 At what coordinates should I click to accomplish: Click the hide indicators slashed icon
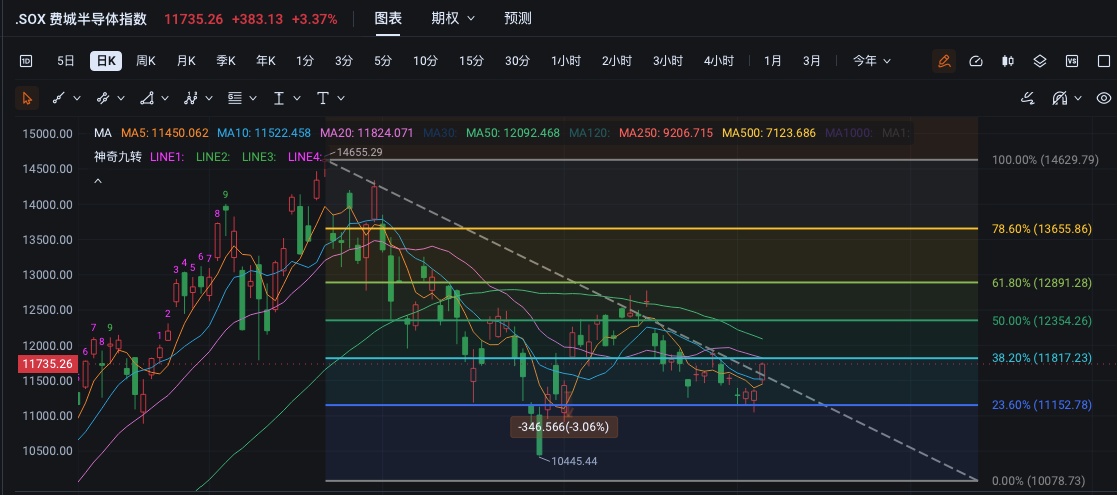pyautogui.click(x=1060, y=98)
